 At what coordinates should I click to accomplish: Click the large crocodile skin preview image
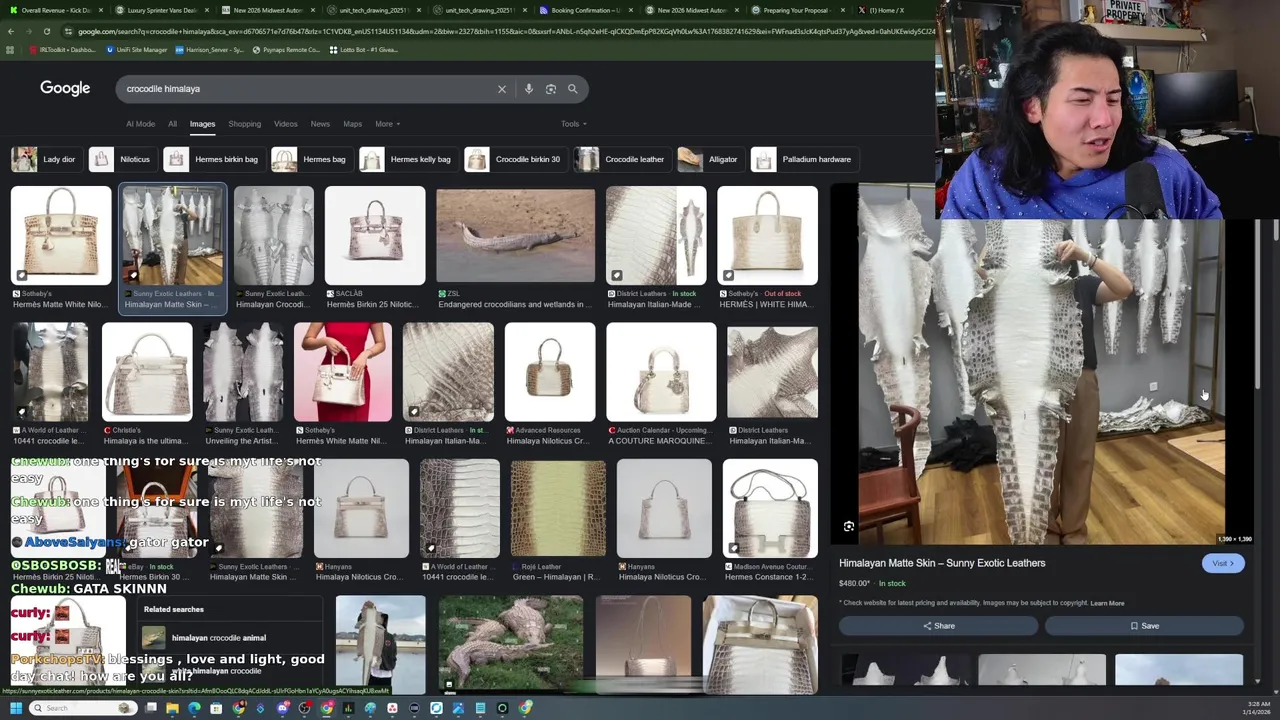click(x=1042, y=365)
